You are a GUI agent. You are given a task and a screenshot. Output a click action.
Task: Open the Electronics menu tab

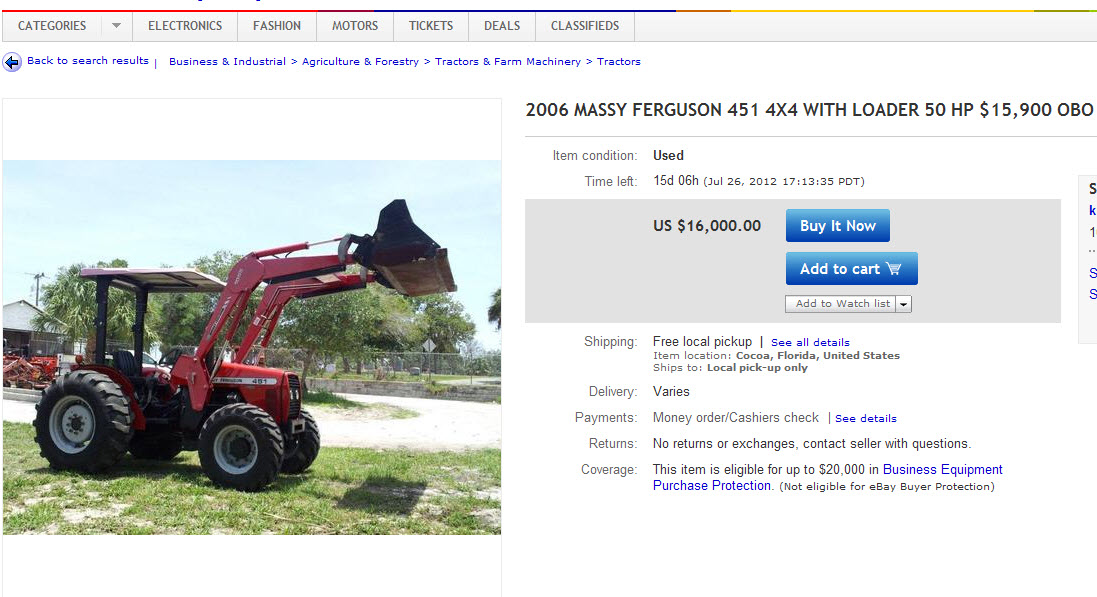[x=185, y=26]
